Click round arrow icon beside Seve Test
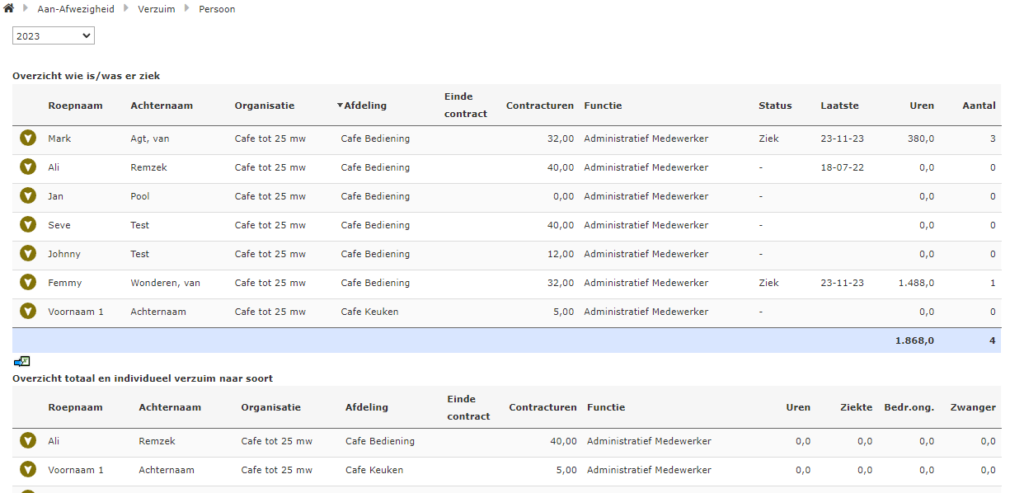 tap(28, 225)
